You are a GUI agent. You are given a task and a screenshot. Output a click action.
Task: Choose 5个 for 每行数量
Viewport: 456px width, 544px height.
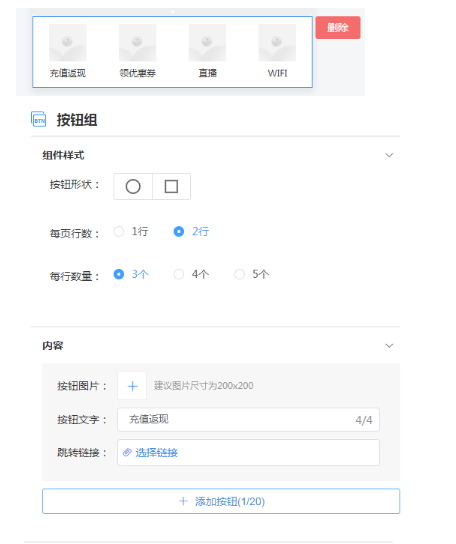(x=252, y=274)
